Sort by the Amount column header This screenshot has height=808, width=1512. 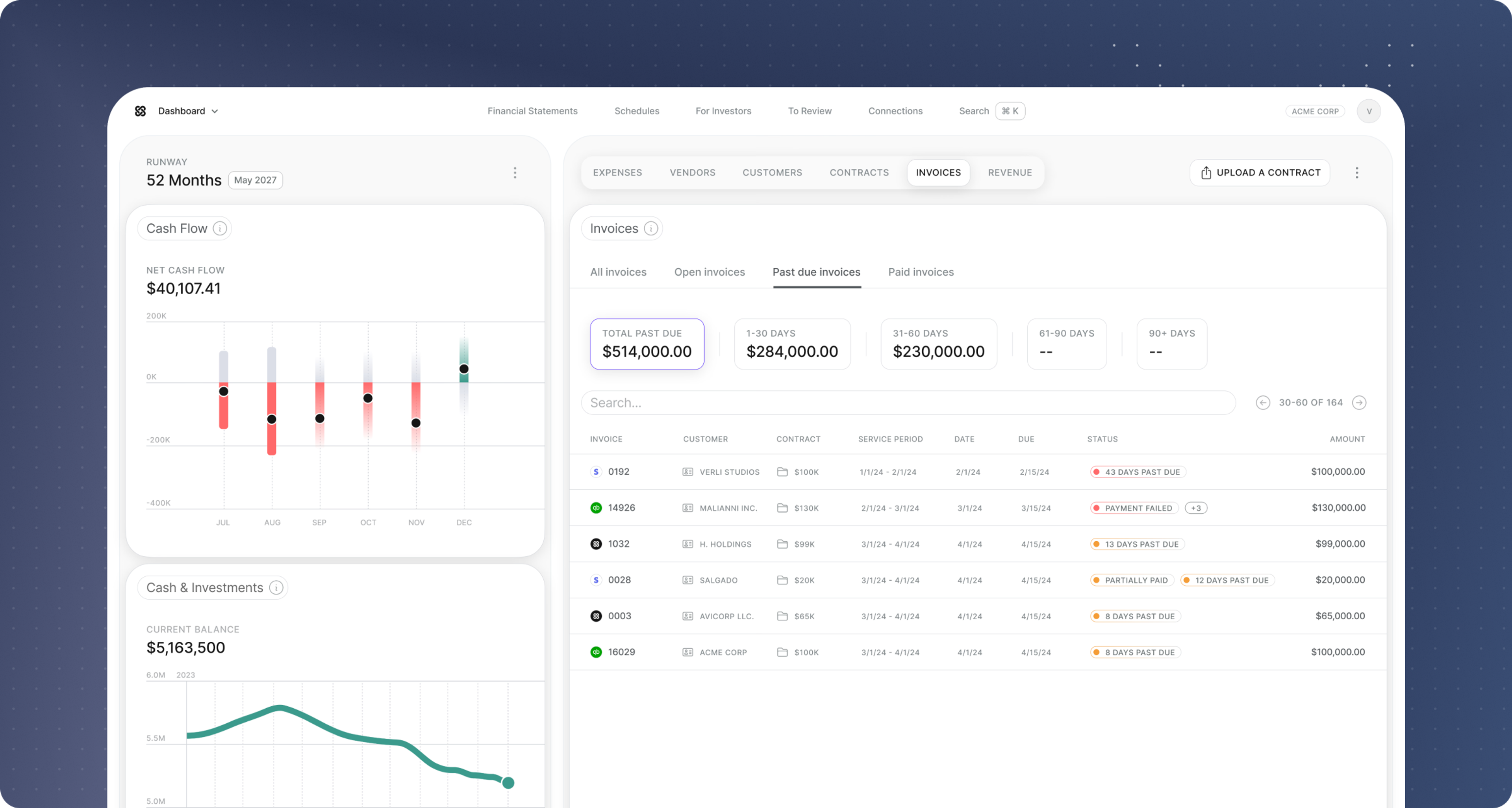[x=1347, y=439]
